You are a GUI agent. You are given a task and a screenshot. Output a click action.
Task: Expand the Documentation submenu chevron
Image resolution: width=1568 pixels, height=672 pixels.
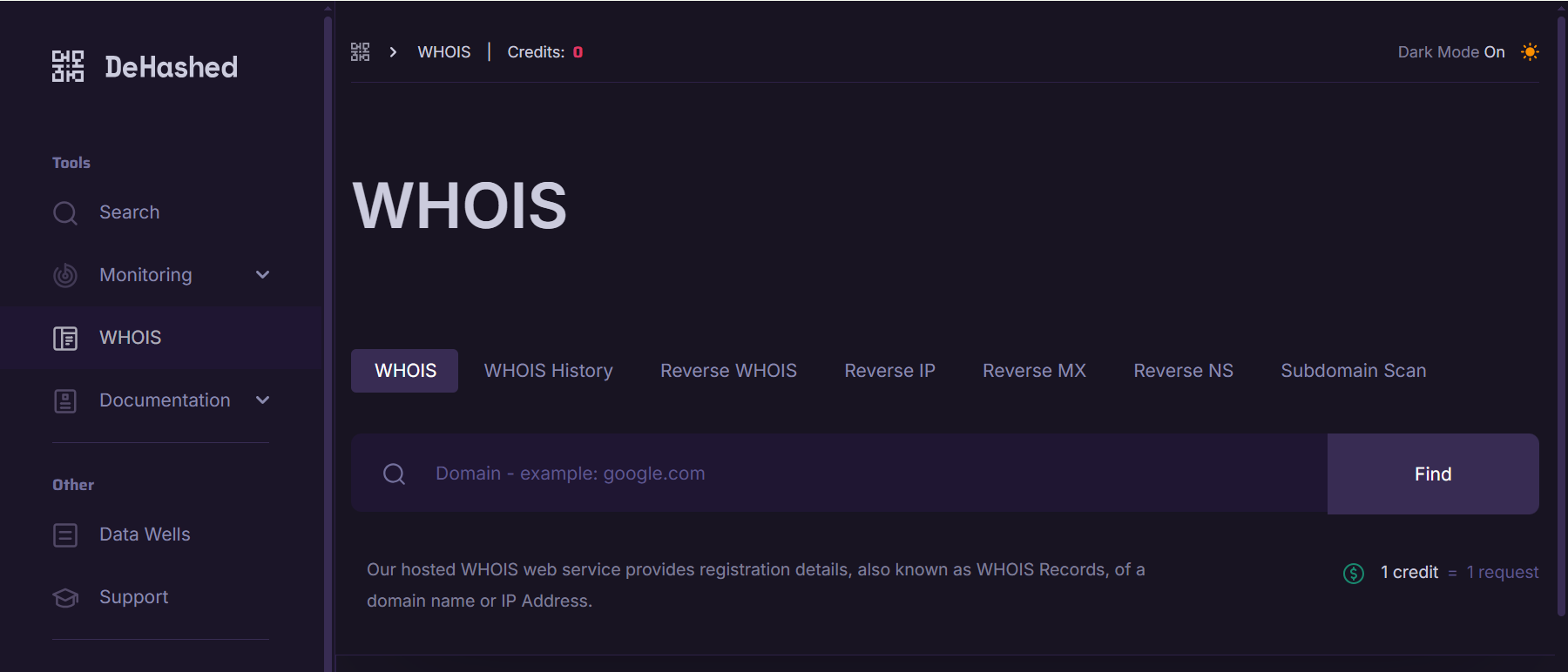262,400
